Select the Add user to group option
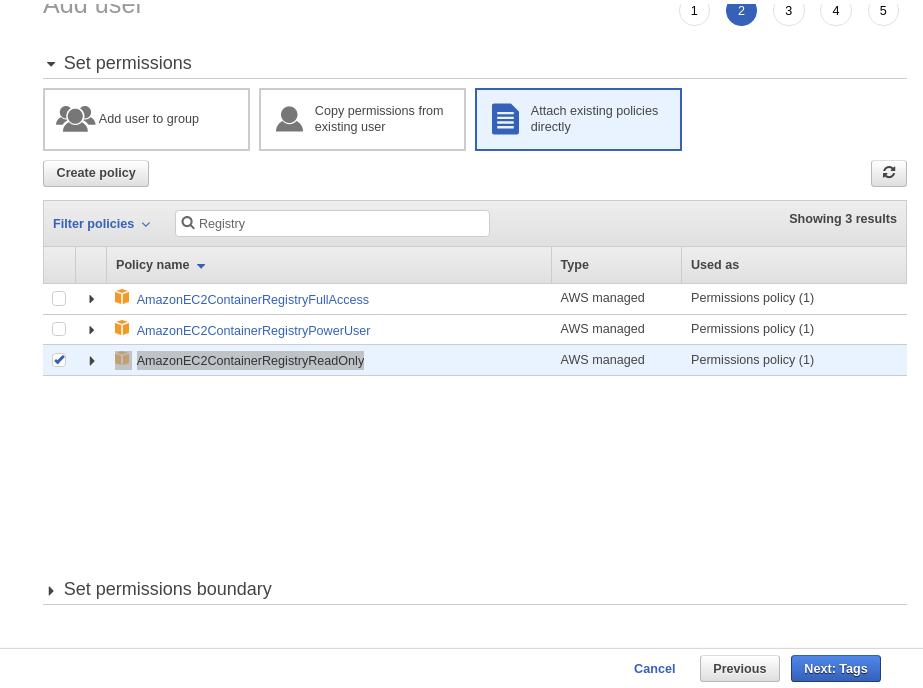Image resolution: width=923 pixels, height=688 pixels. click(146, 118)
